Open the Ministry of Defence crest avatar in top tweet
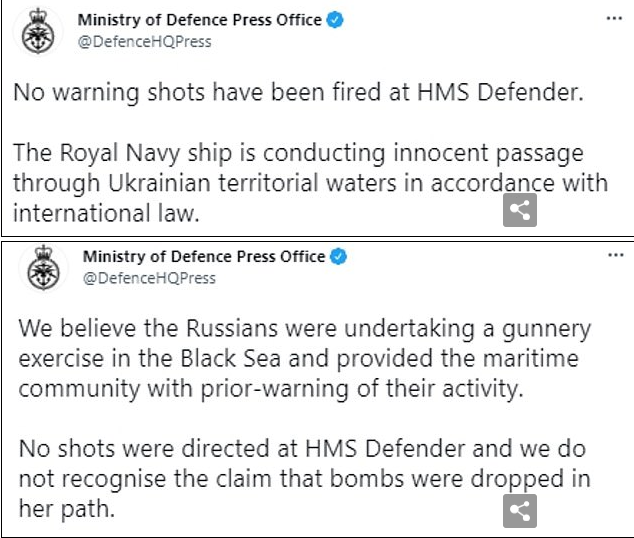634x538 pixels. click(x=41, y=32)
